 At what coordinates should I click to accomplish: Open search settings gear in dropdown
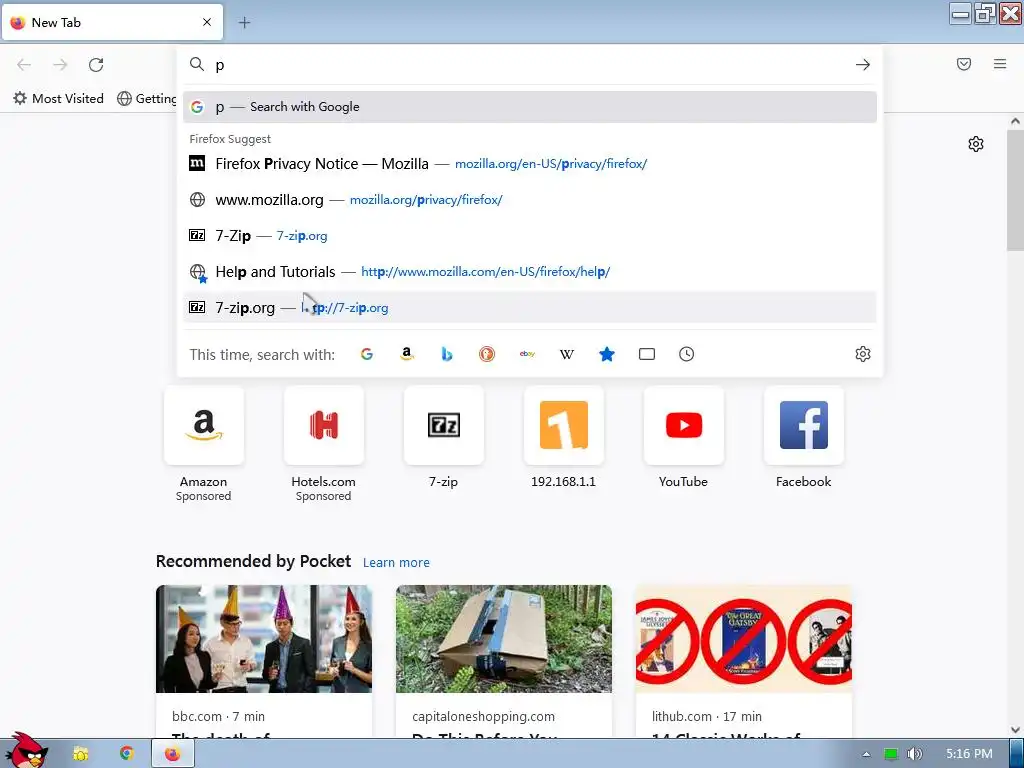[x=863, y=354]
